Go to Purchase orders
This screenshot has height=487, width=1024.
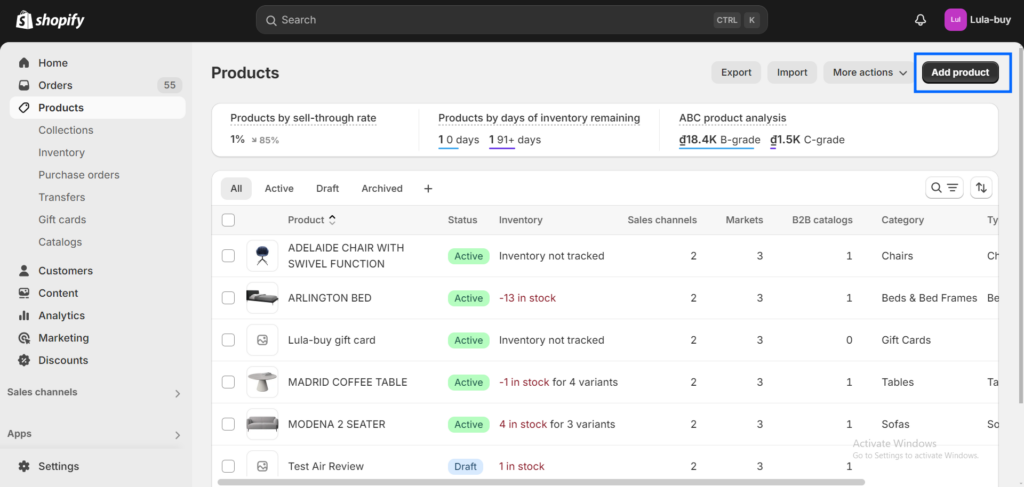coord(78,175)
